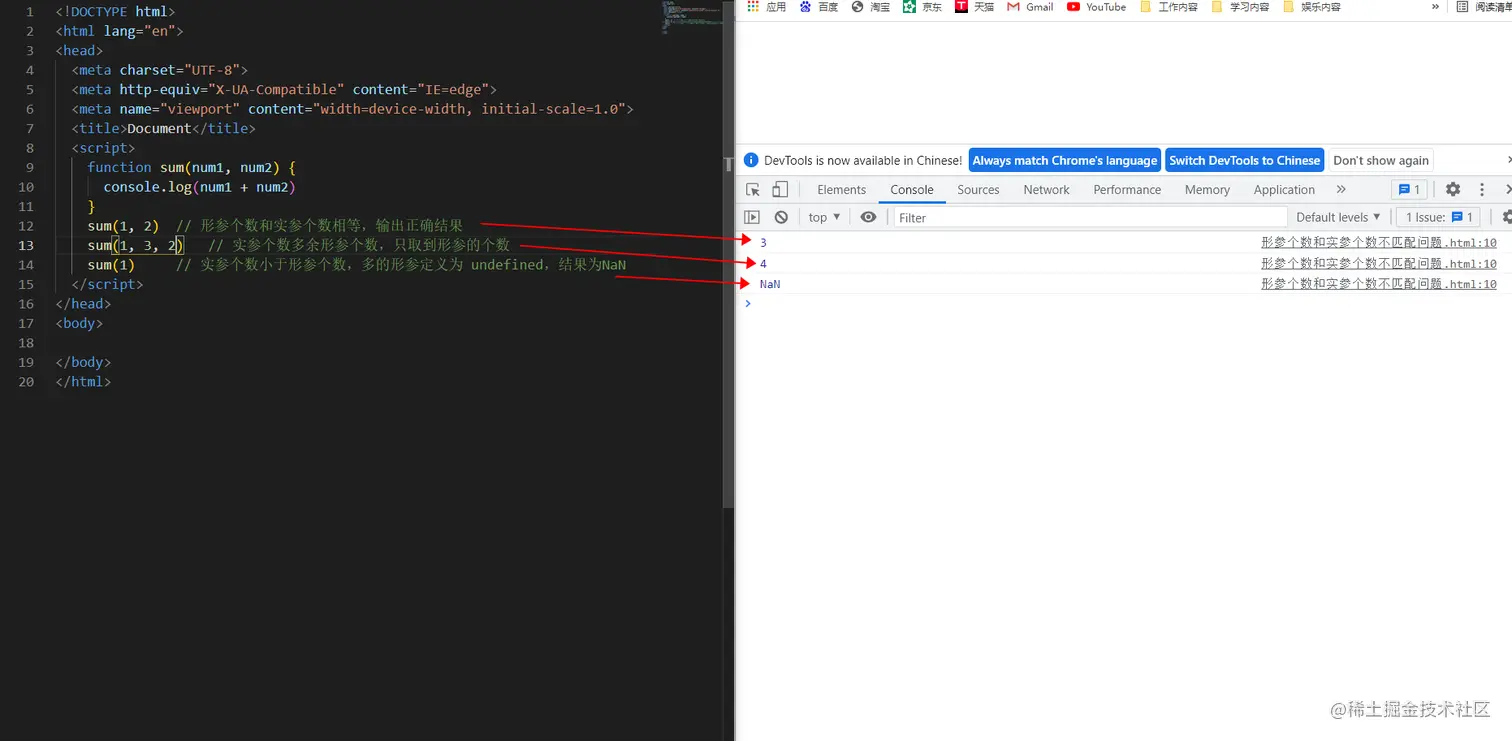Toggle the console sidebar panel icon
The width and height of the screenshot is (1512, 741).
click(x=753, y=217)
